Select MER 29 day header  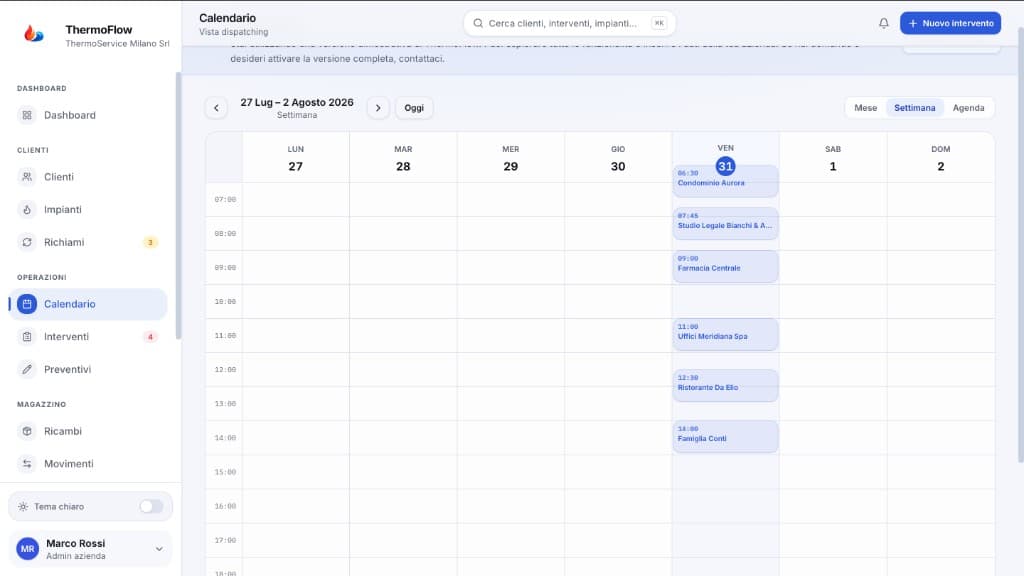(x=511, y=158)
